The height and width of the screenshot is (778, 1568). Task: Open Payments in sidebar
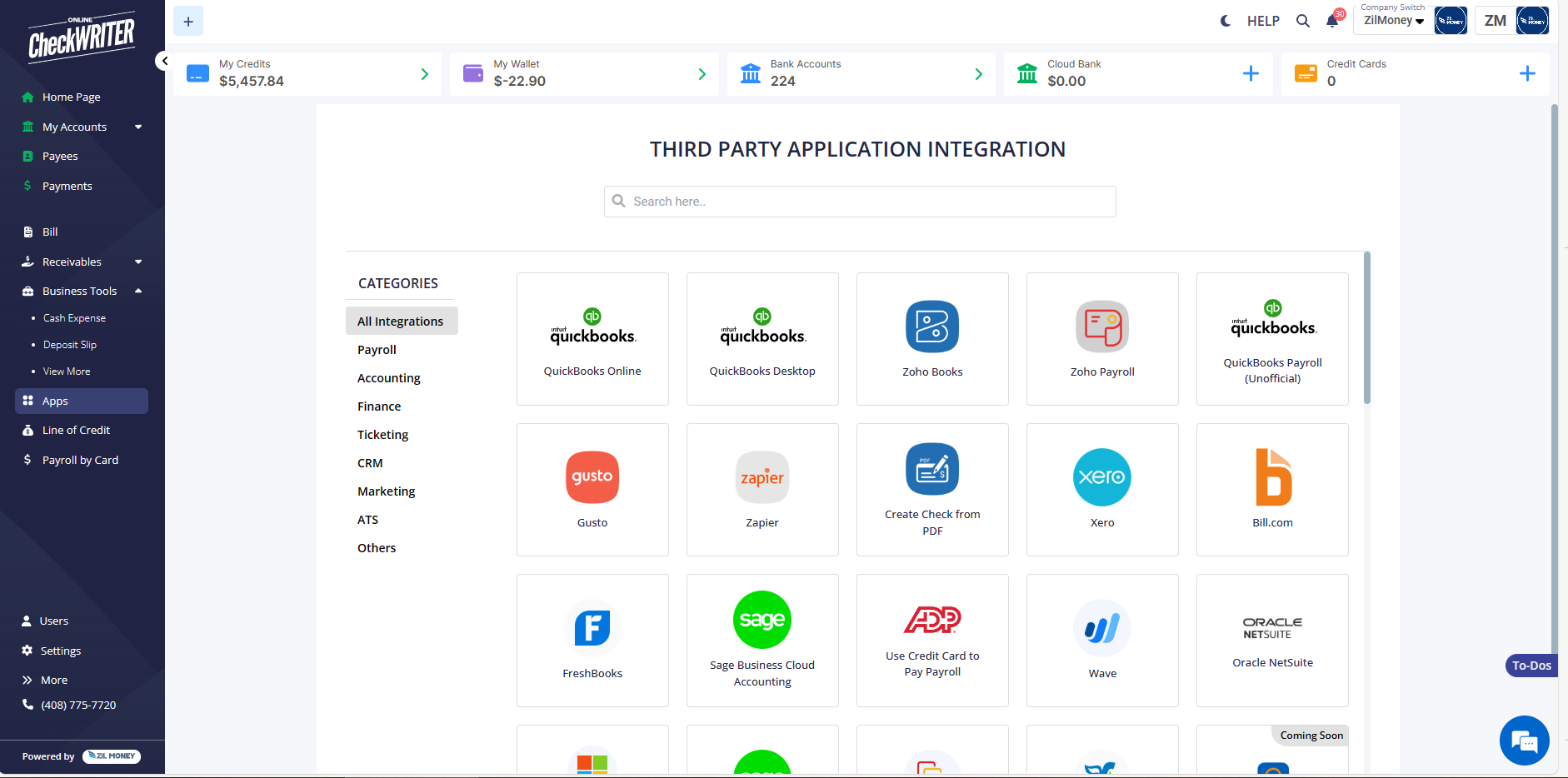tap(67, 186)
